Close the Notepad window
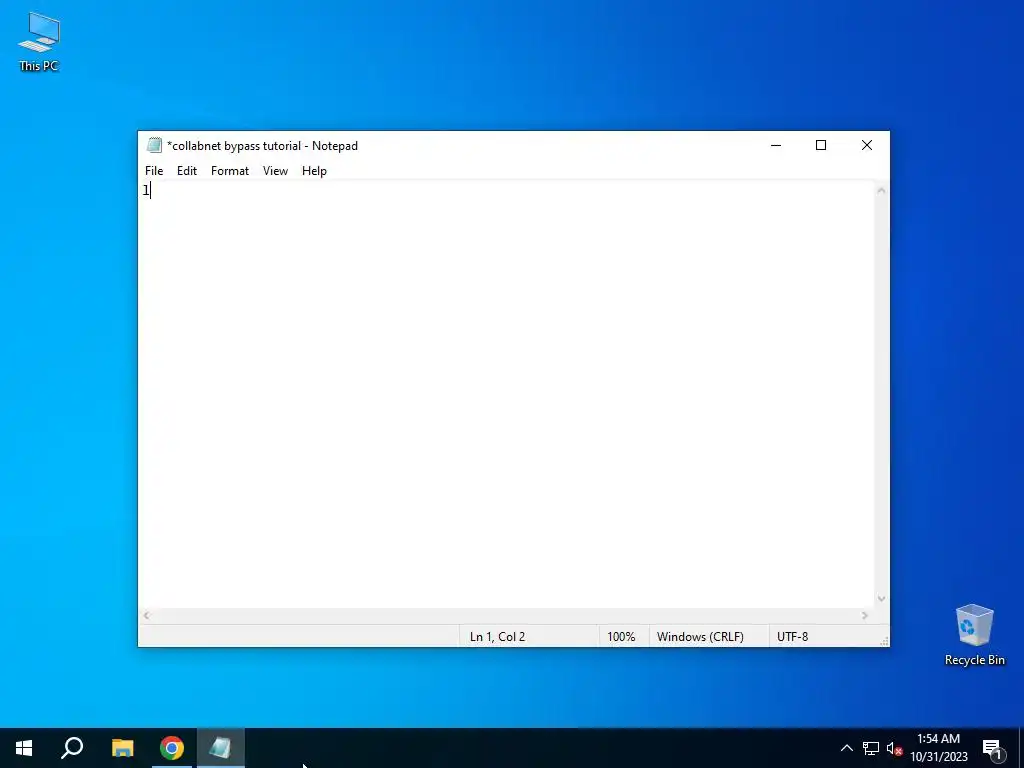 coord(867,145)
